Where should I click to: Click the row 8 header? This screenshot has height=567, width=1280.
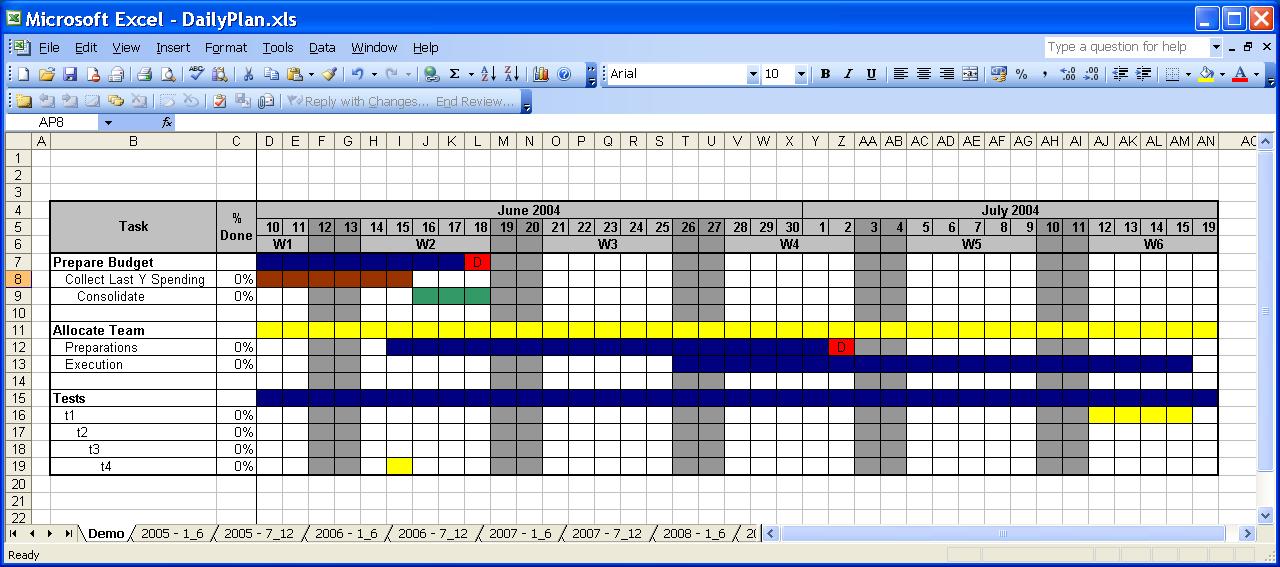[x=16, y=280]
